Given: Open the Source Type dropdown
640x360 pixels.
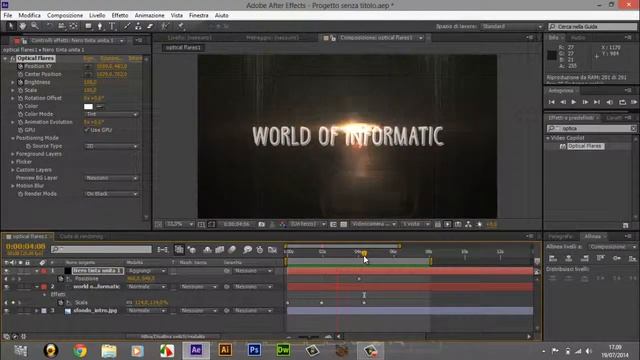Looking at the screenshot, I should [x=111, y=146].
